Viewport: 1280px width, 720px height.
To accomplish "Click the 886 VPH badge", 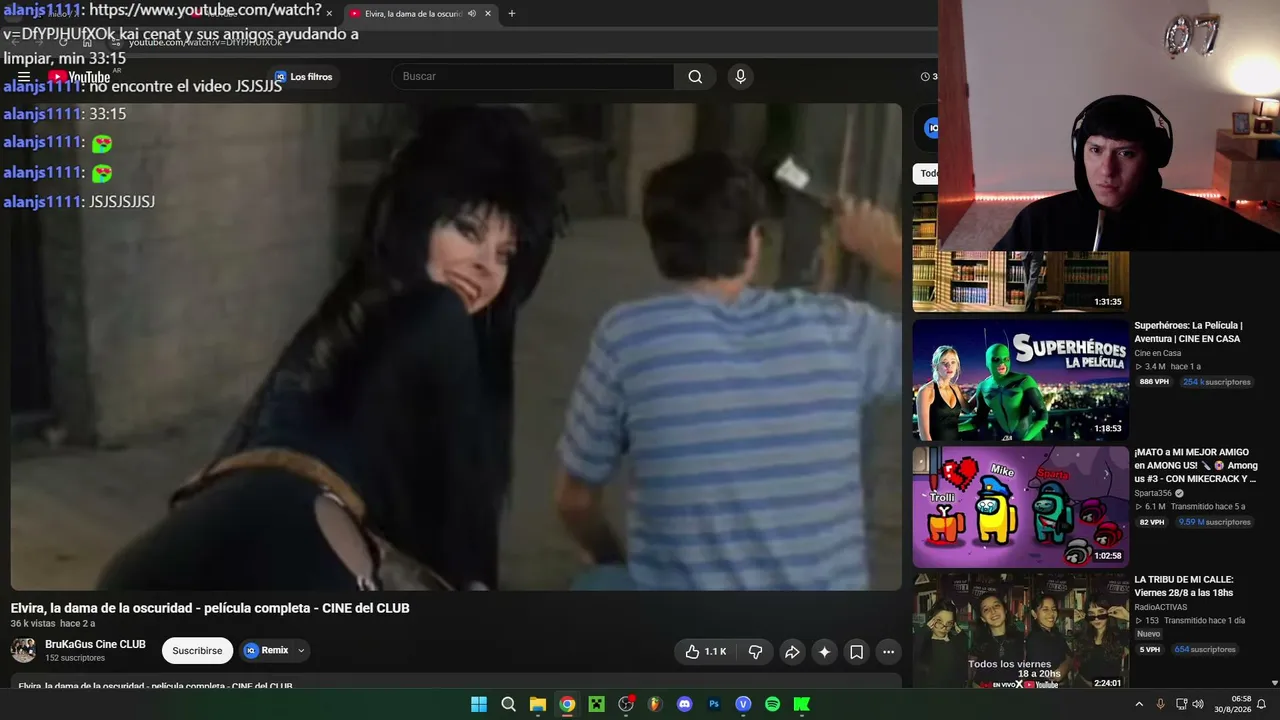I will [x=1154, y=382].
